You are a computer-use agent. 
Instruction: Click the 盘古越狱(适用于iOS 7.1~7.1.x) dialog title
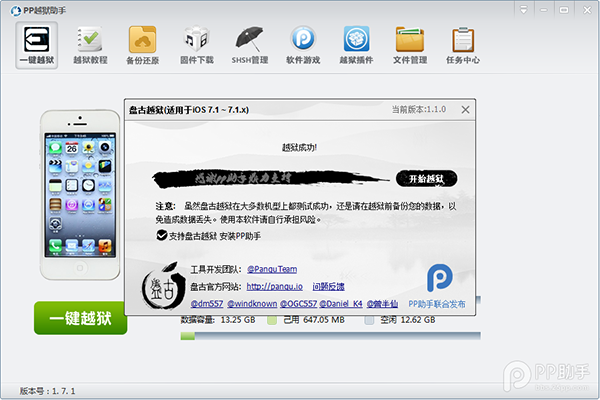(189, 110)
